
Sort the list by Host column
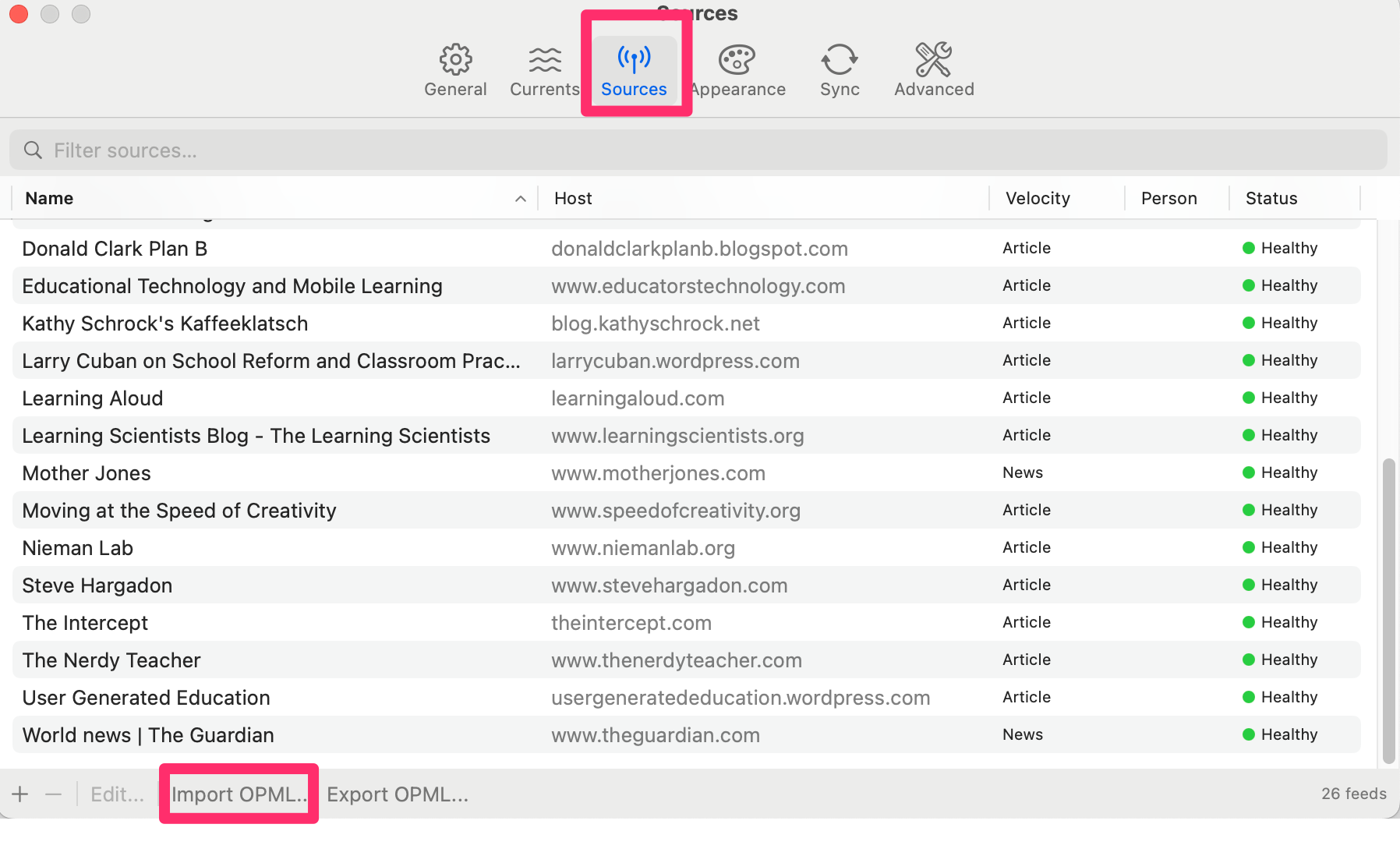[573, 199]
